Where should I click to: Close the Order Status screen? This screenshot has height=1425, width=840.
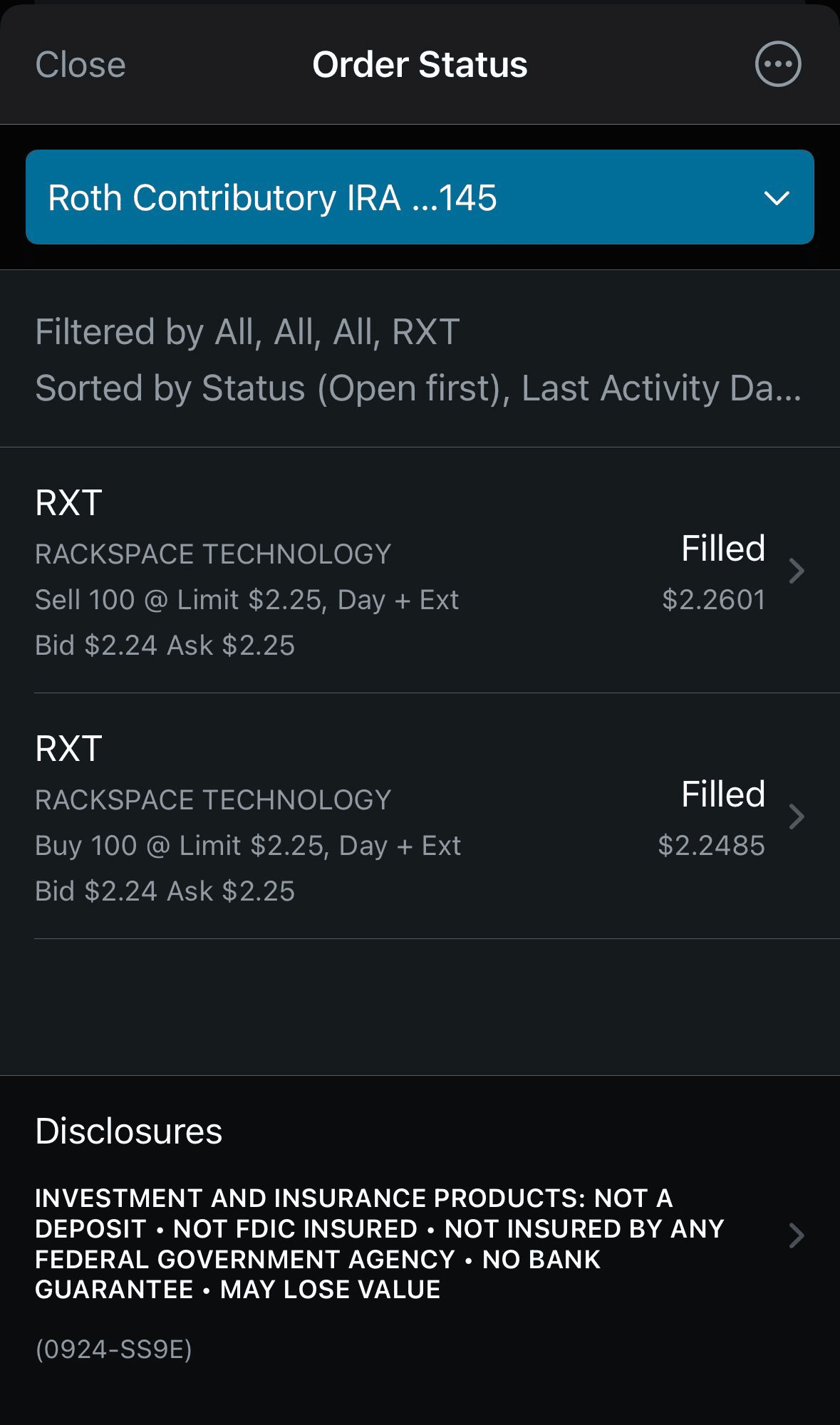(81, 65)
